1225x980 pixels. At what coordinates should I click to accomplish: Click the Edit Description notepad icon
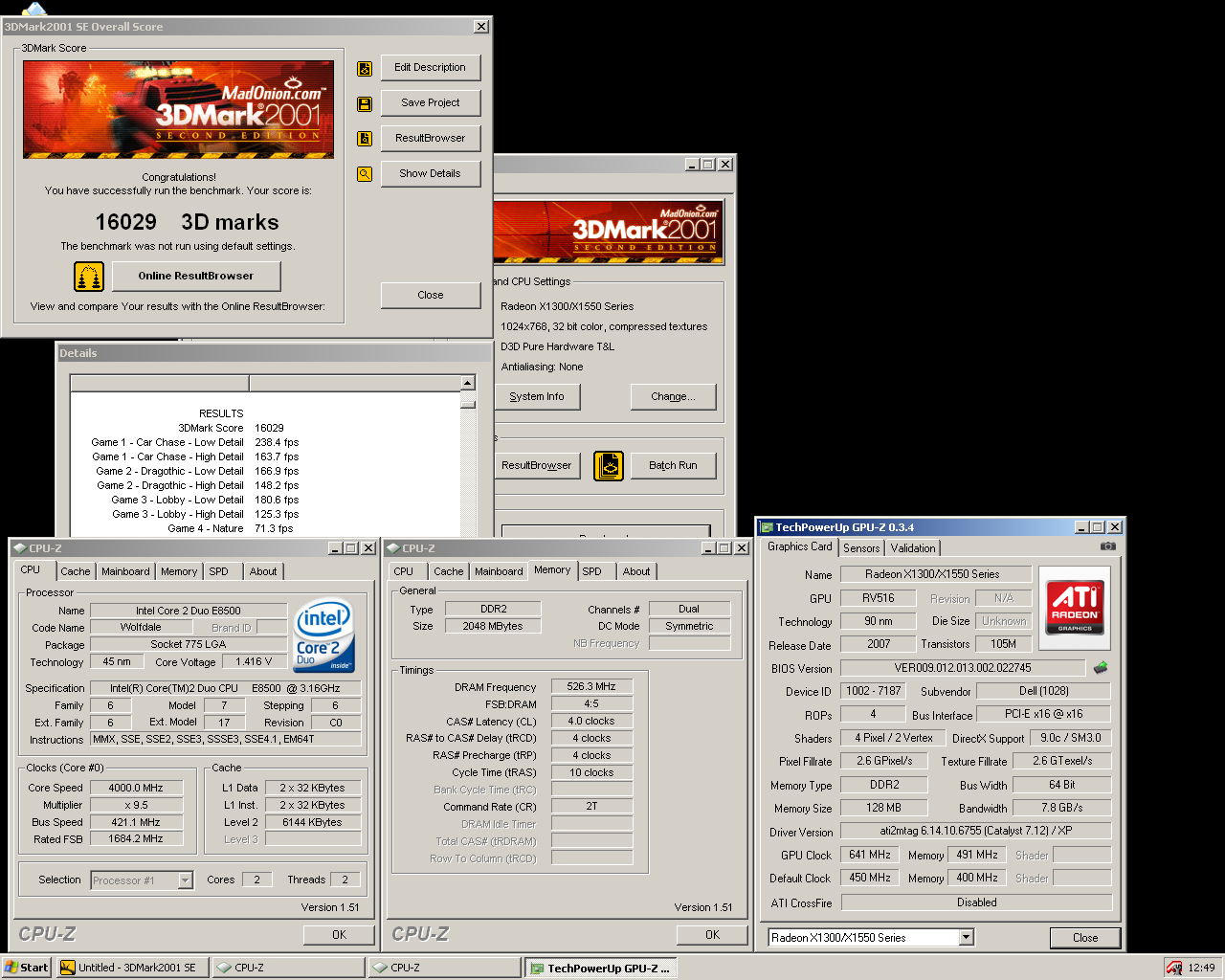click(365, 68)
